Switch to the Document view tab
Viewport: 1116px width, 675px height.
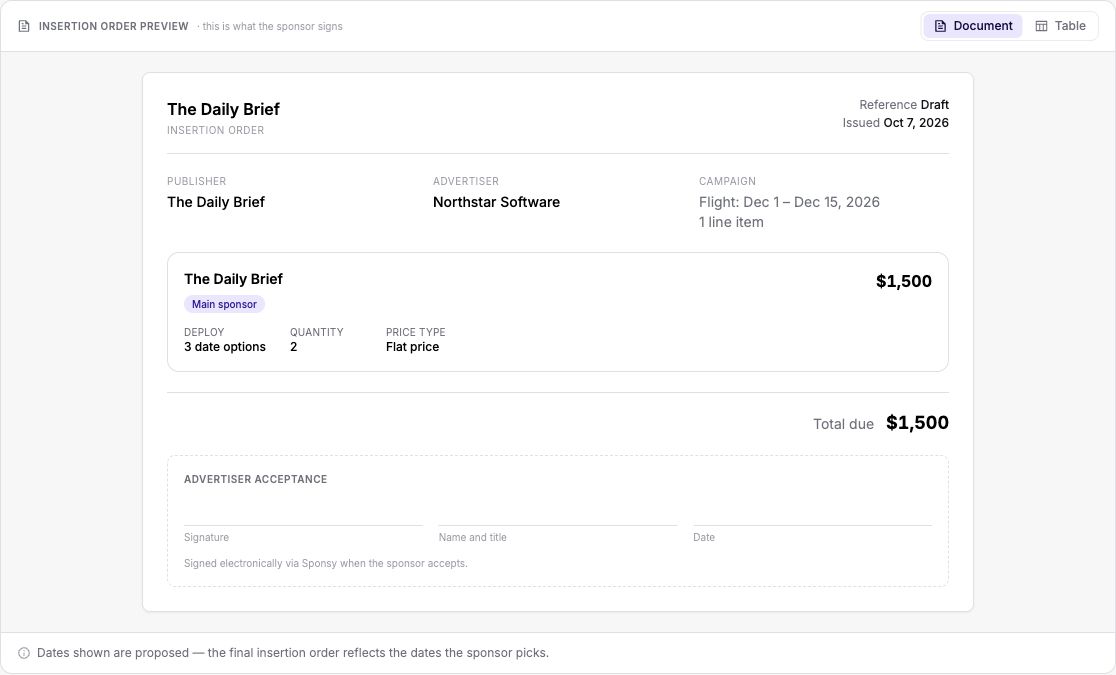tap(972, 26)
